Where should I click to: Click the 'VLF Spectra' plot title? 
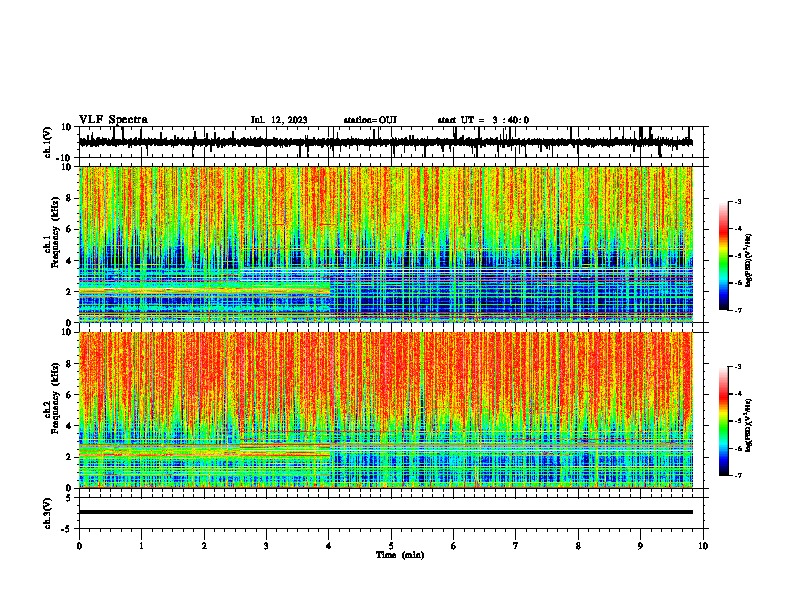pyautogui.click(x=113, y=120)
